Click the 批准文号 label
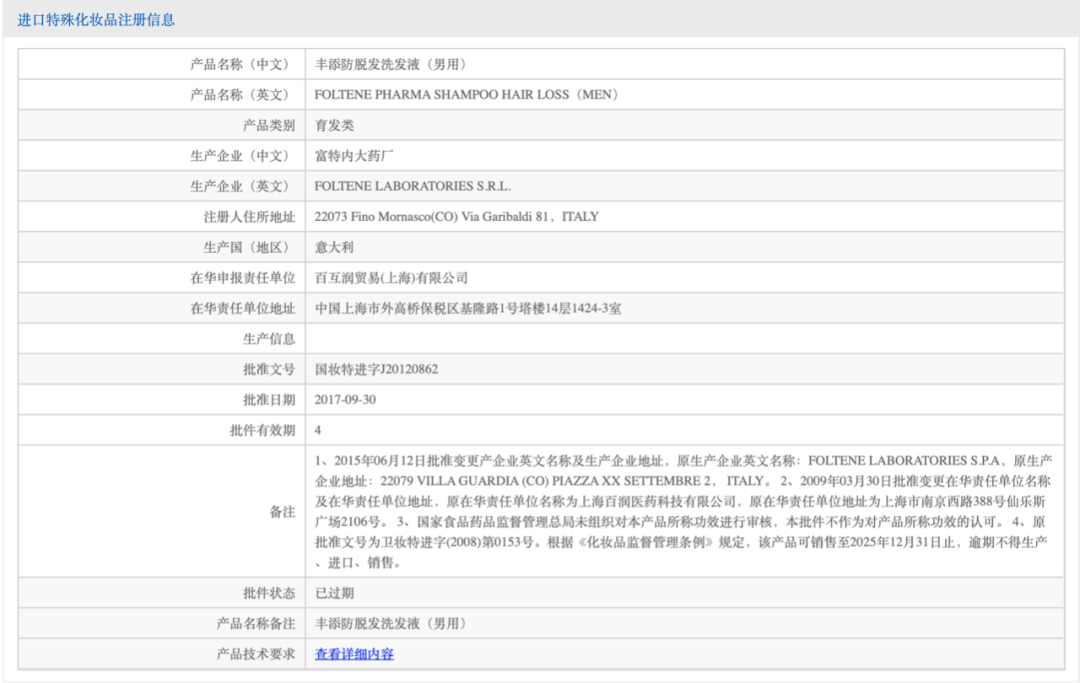Screen dimensions: 1080x683 click(269, 369)
